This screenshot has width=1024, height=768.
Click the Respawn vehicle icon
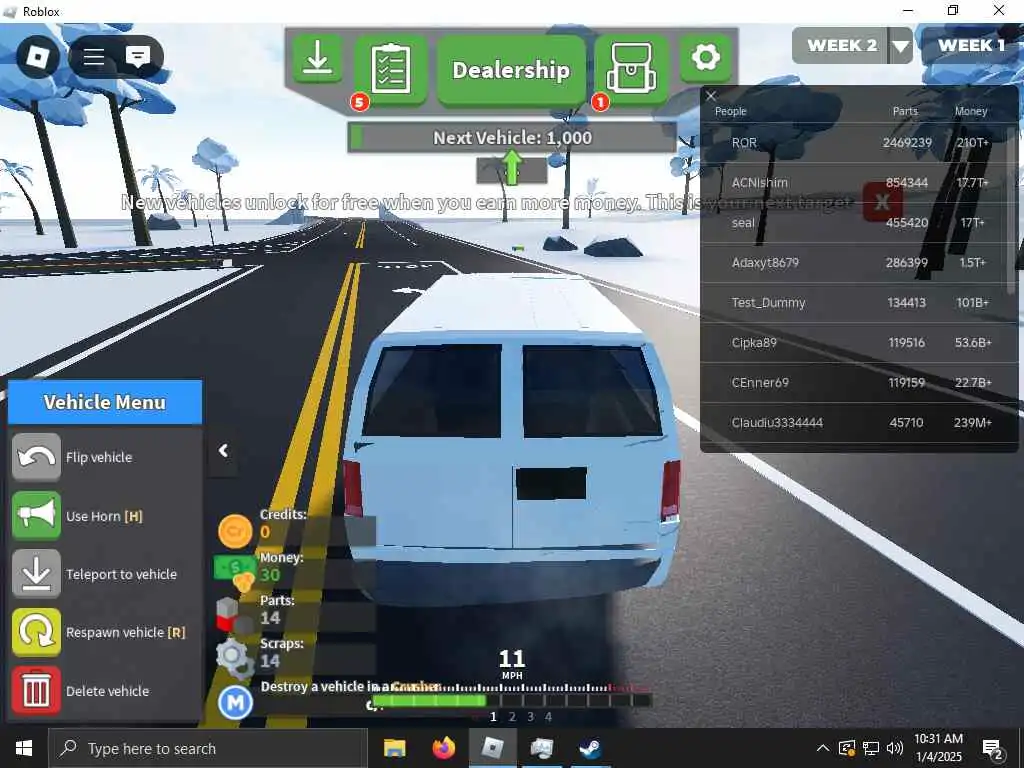(x=37, y=632)
